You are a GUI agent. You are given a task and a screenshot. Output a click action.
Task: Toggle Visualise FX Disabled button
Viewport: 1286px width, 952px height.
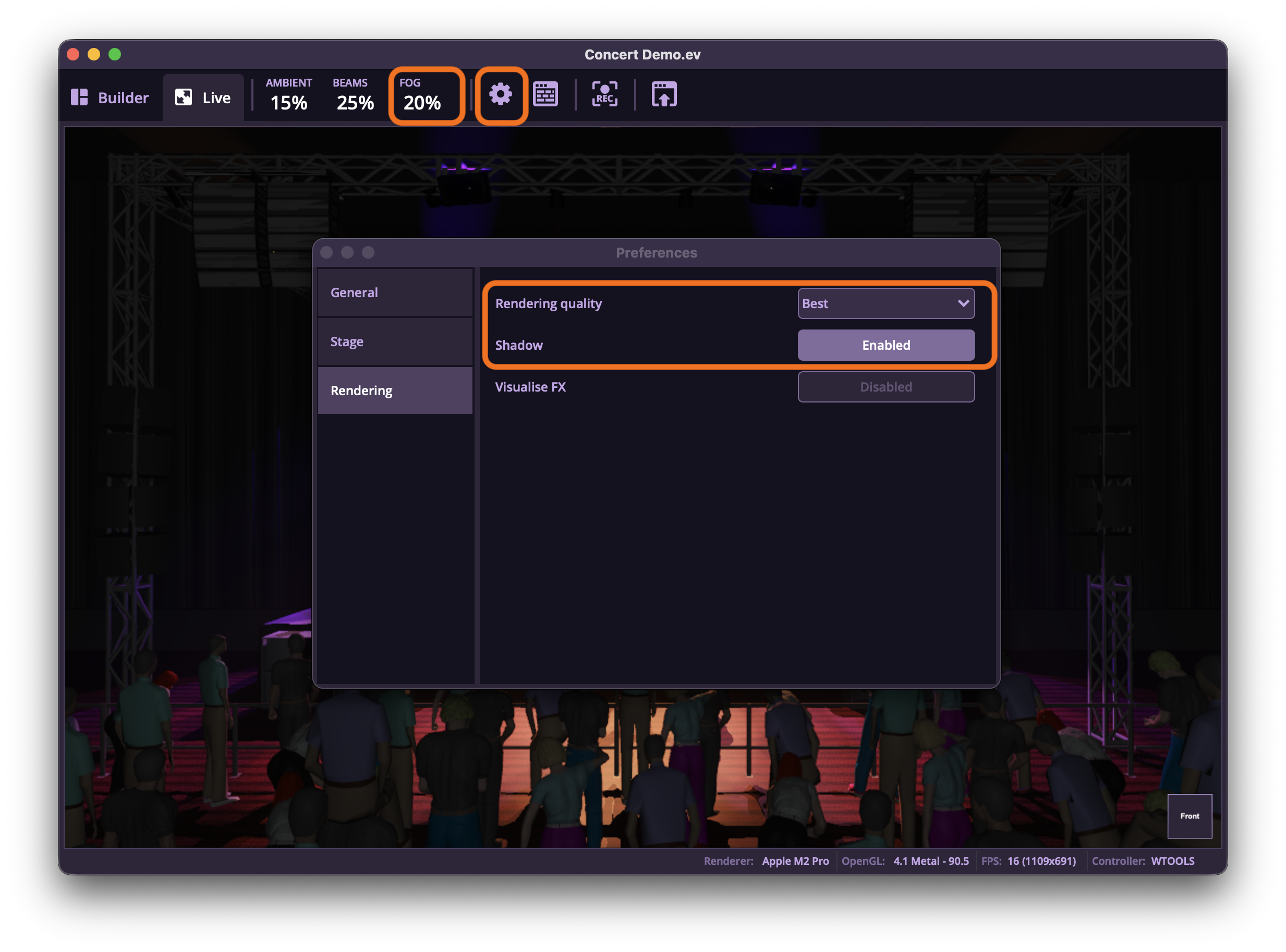click(886, 387)
